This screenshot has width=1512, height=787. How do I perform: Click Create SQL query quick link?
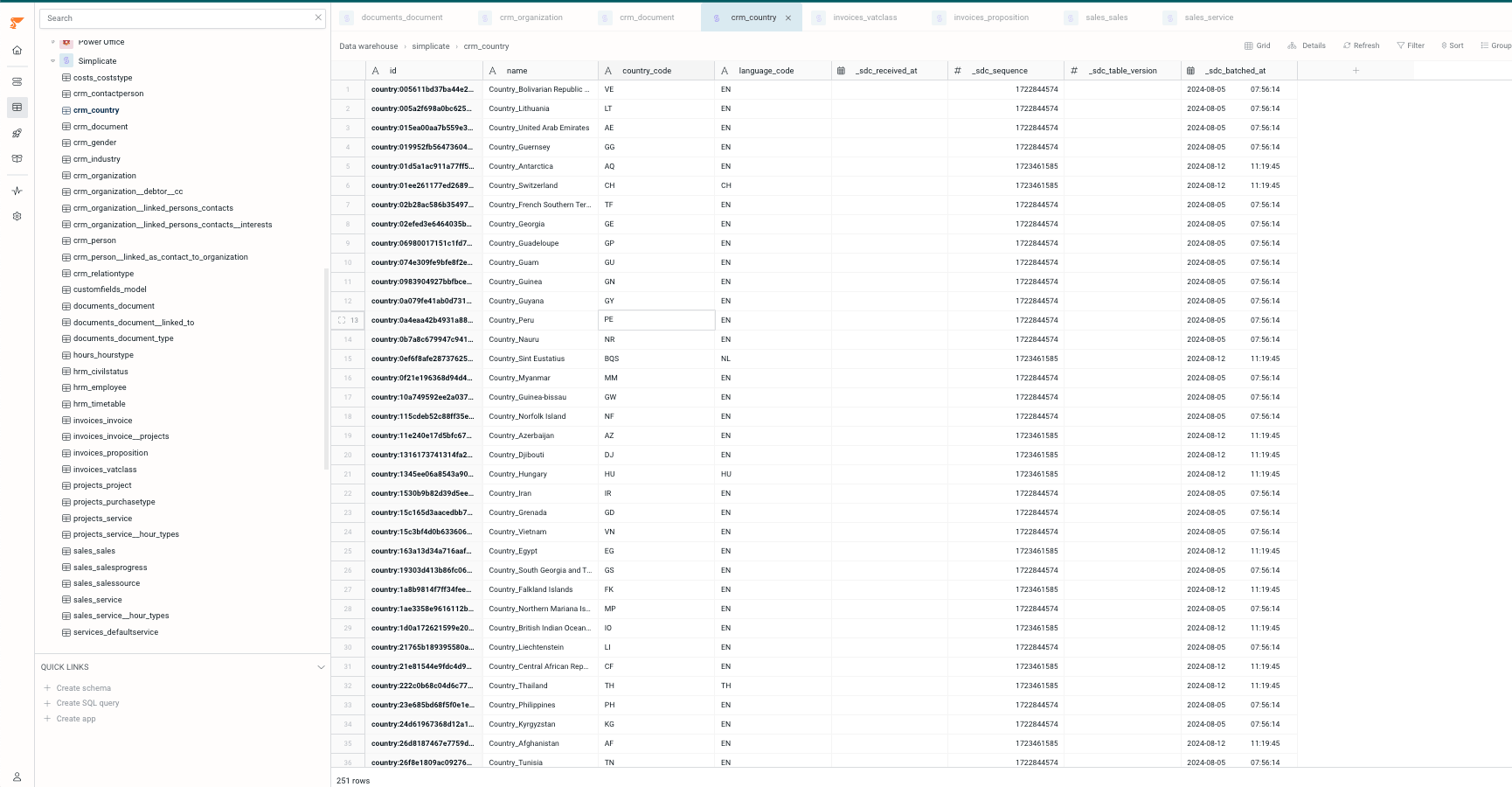[x=80, y=703]
